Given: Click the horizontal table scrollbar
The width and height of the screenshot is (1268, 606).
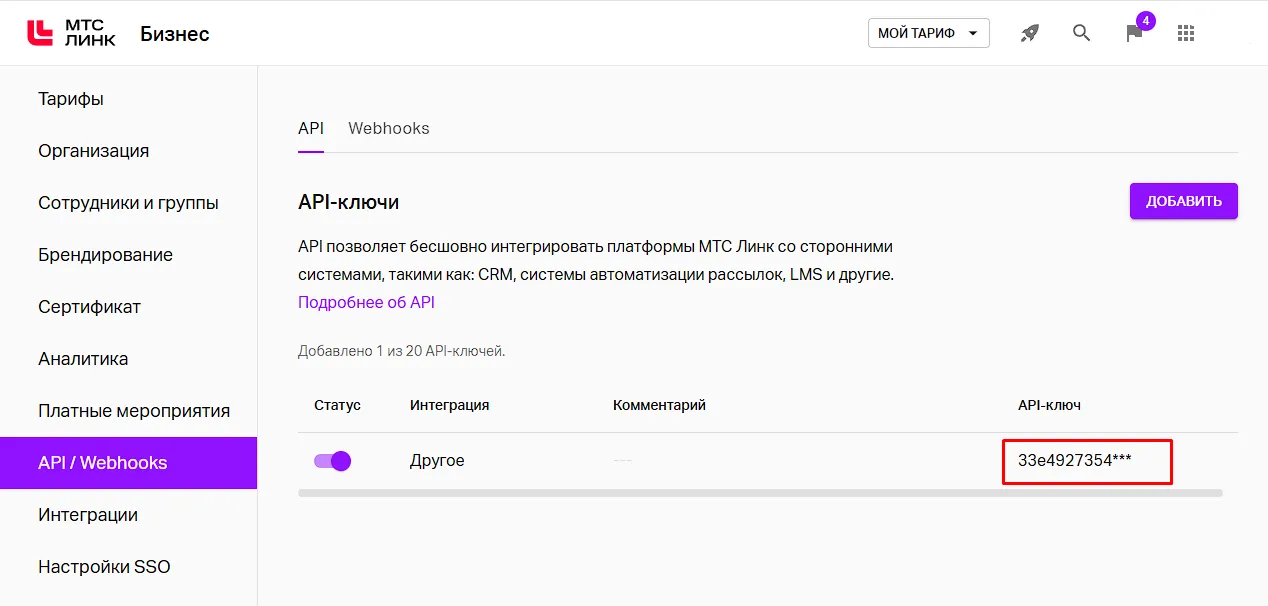Looking at the screenshot, I should coord(760,493).
